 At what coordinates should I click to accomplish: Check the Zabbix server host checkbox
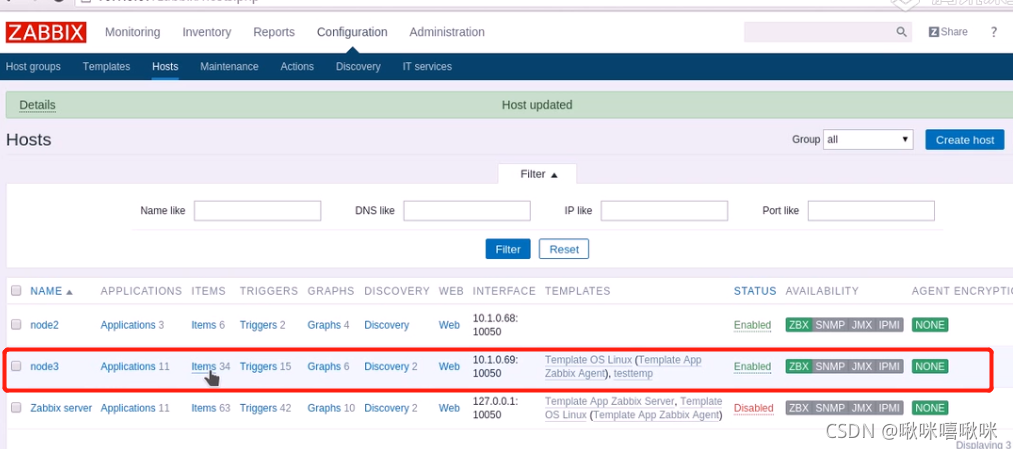(16, 408)
